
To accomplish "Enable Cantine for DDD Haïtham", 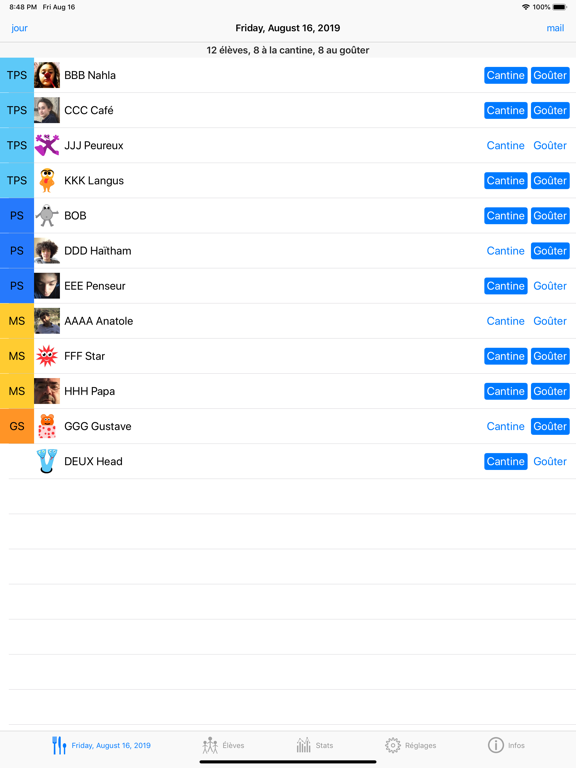I will [505, 251].
